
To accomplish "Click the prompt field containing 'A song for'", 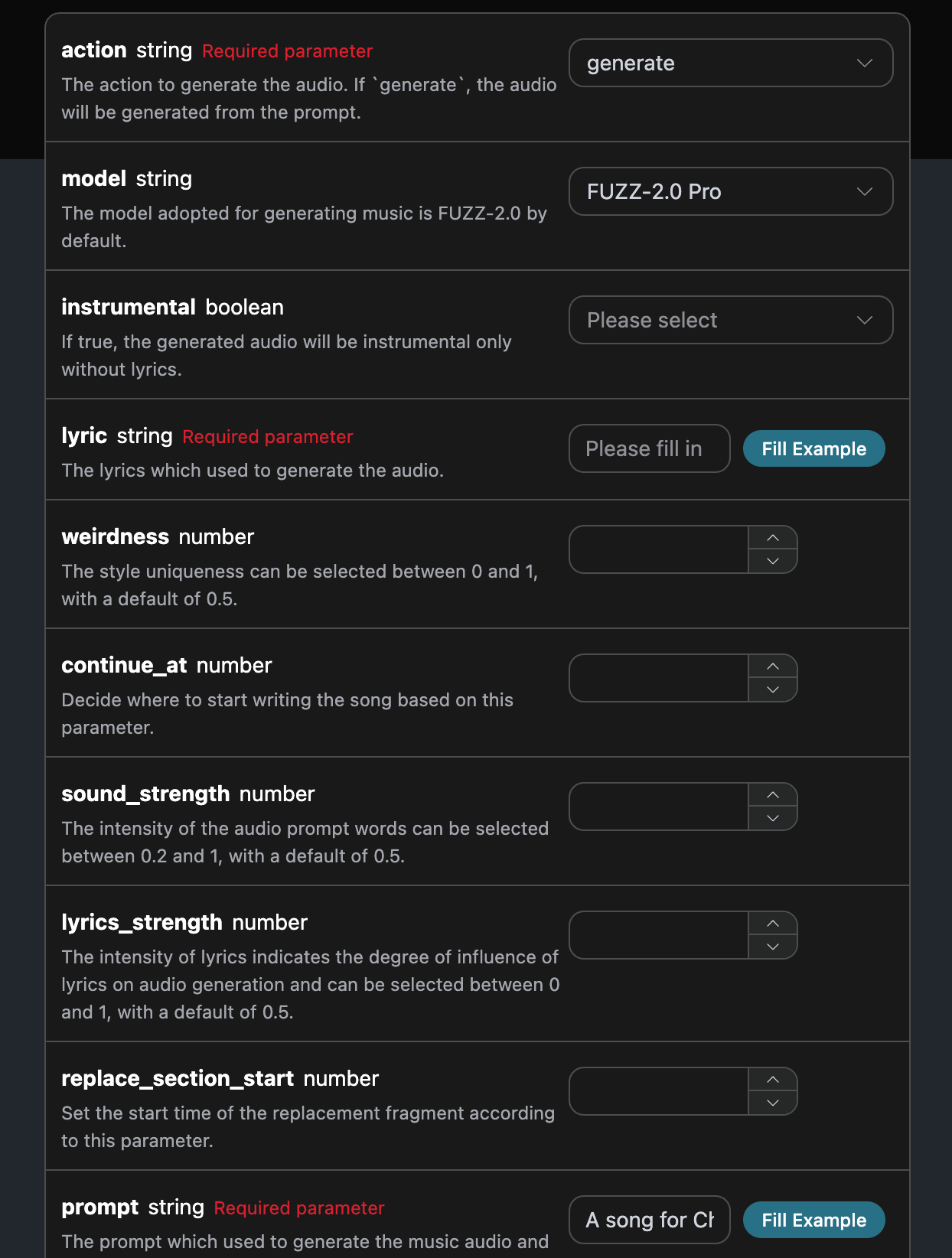I will pyautogui.click(x=649, y=1220).
